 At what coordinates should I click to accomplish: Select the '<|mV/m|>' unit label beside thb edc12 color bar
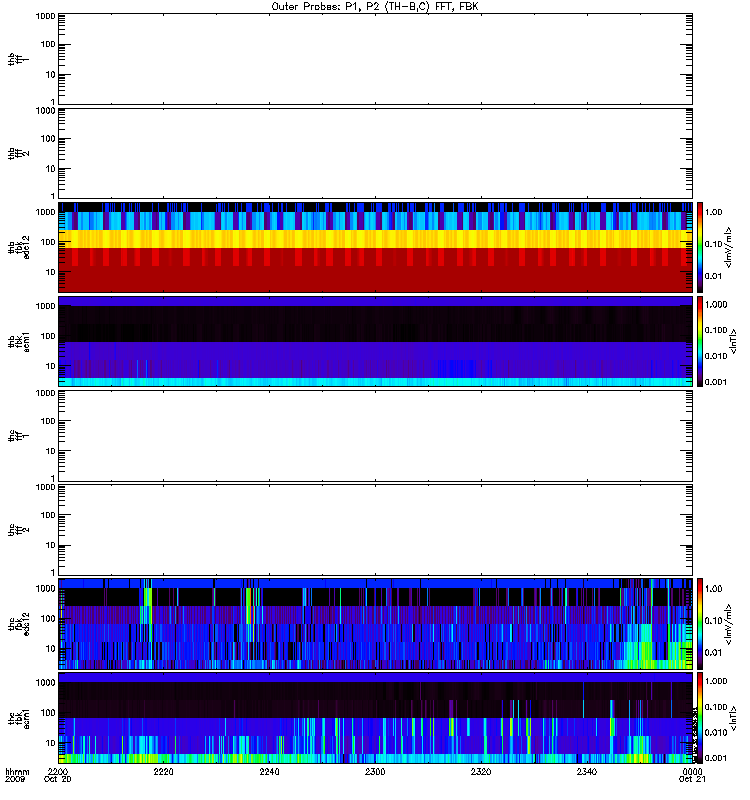[x=729, y=247]
